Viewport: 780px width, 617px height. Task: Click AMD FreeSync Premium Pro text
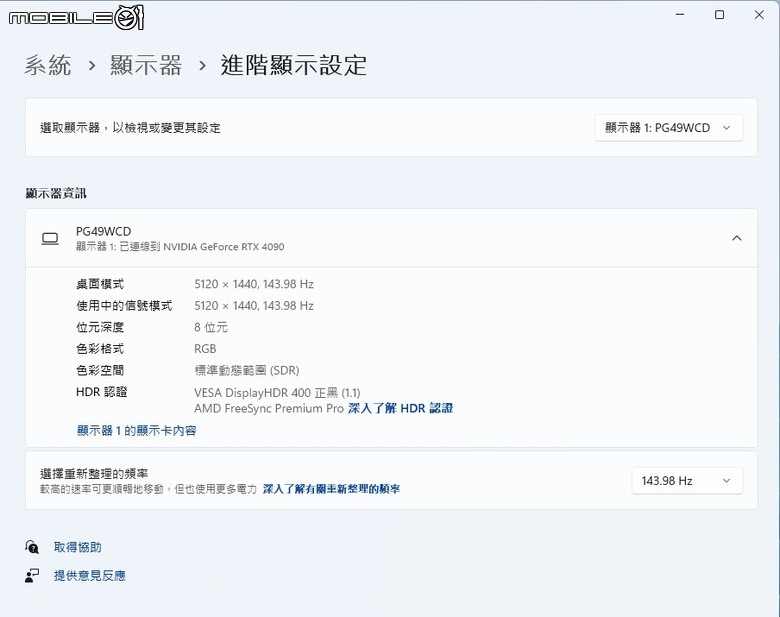[x=269, y=409]
